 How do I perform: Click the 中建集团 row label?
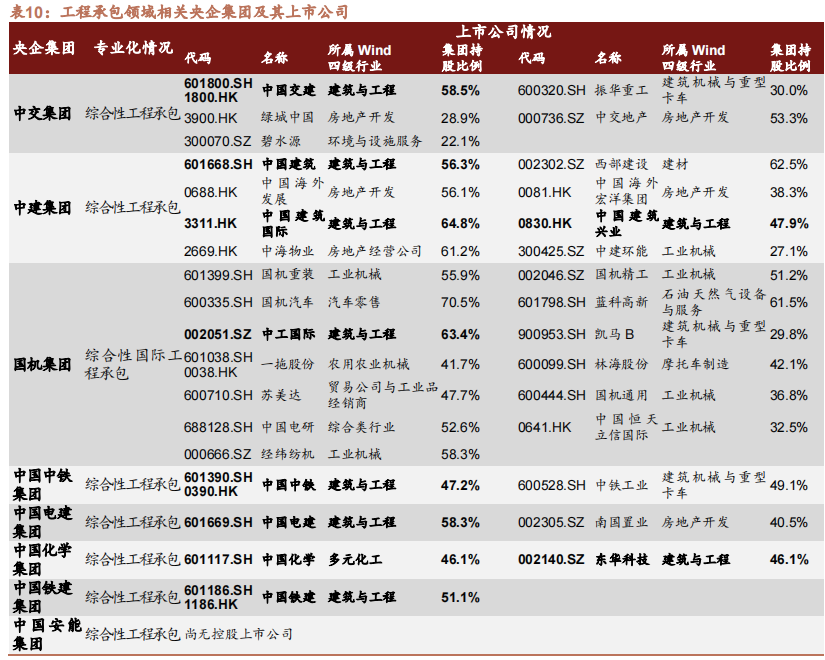(x=42, y=207)
